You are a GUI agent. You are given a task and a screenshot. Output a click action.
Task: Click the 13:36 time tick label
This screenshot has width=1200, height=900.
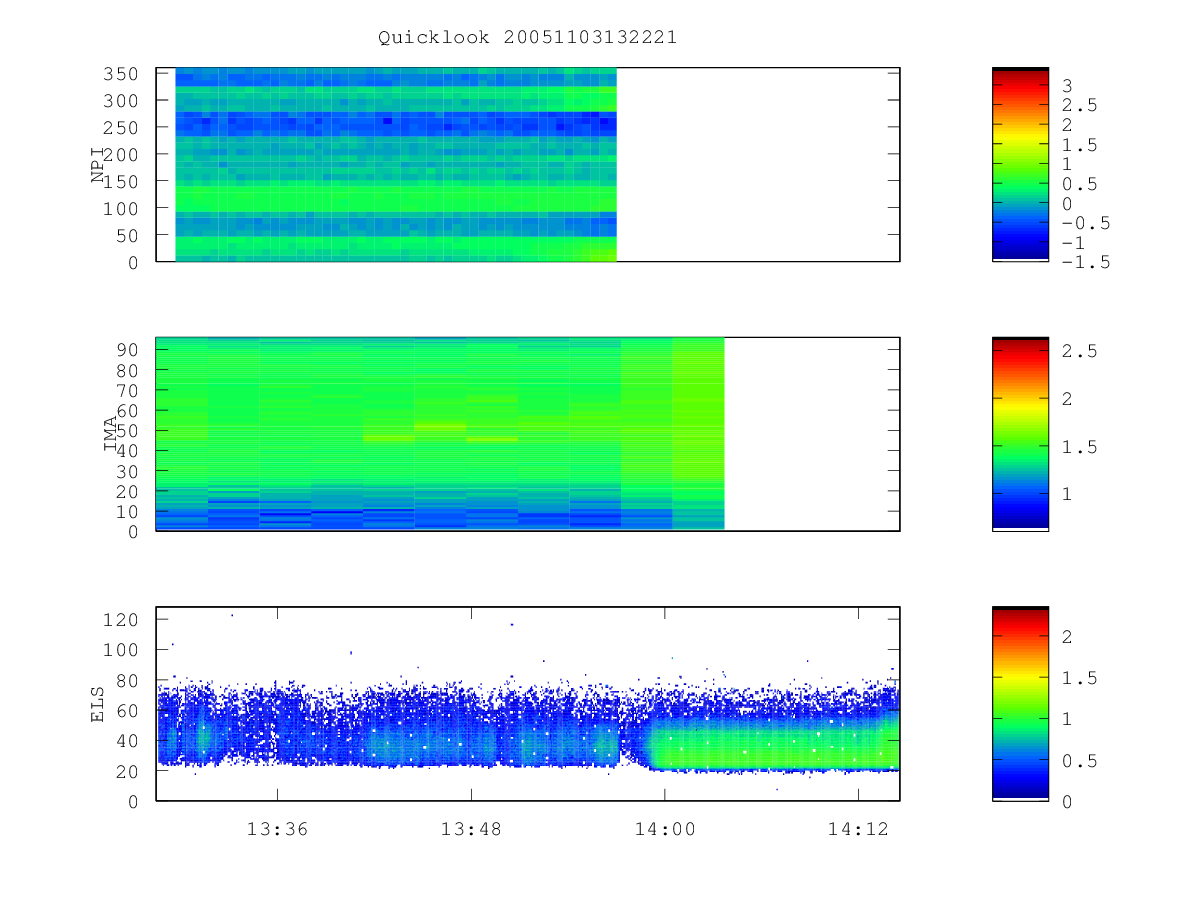click(x=277, y=828)
